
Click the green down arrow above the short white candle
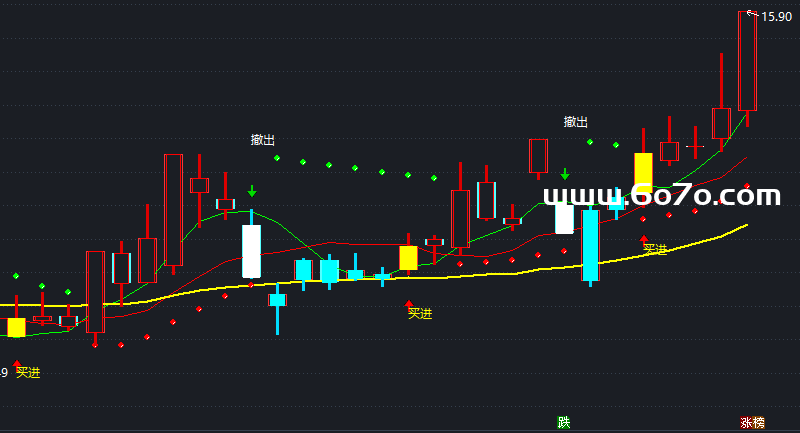click(564, 174)
